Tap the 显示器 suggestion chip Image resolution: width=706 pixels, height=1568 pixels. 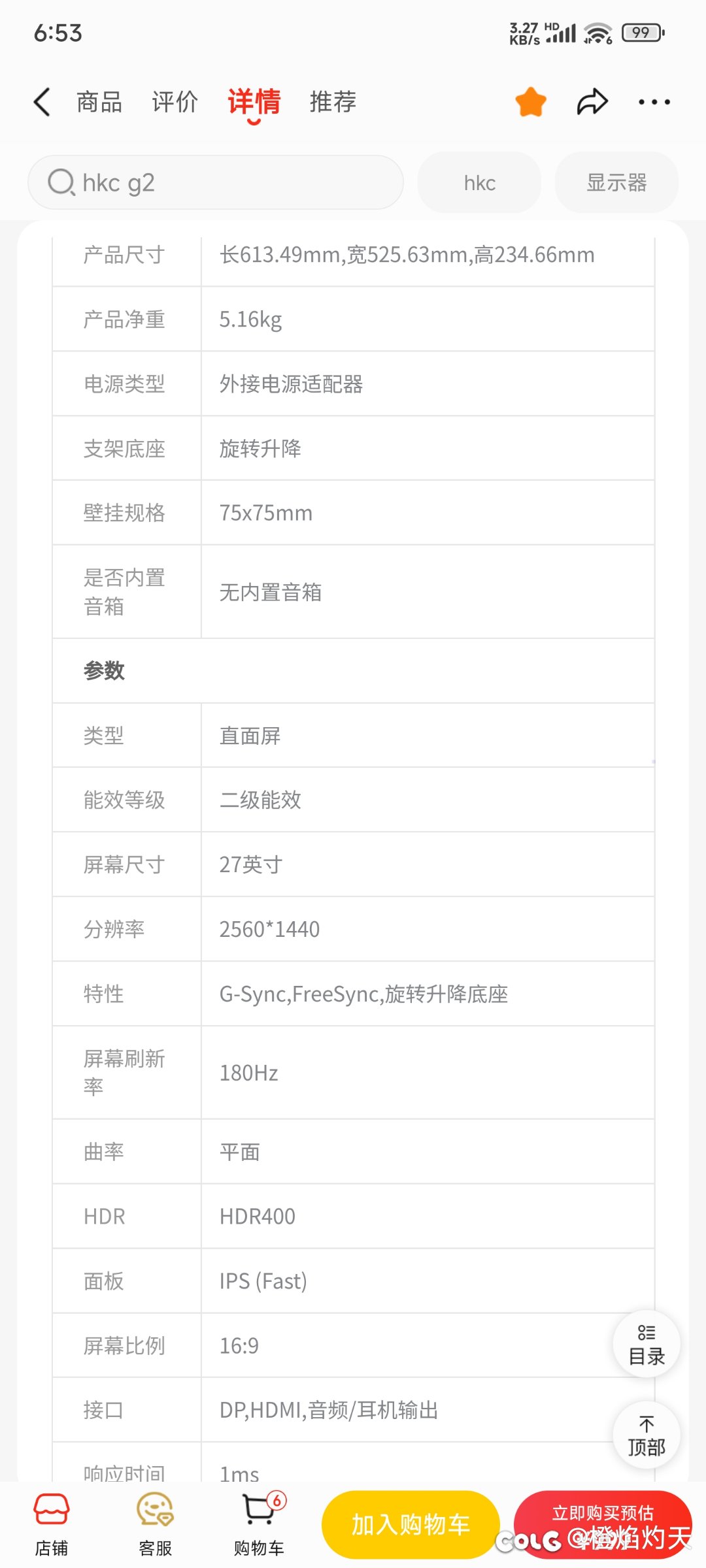pyautogui.click(x=616, y=182)
